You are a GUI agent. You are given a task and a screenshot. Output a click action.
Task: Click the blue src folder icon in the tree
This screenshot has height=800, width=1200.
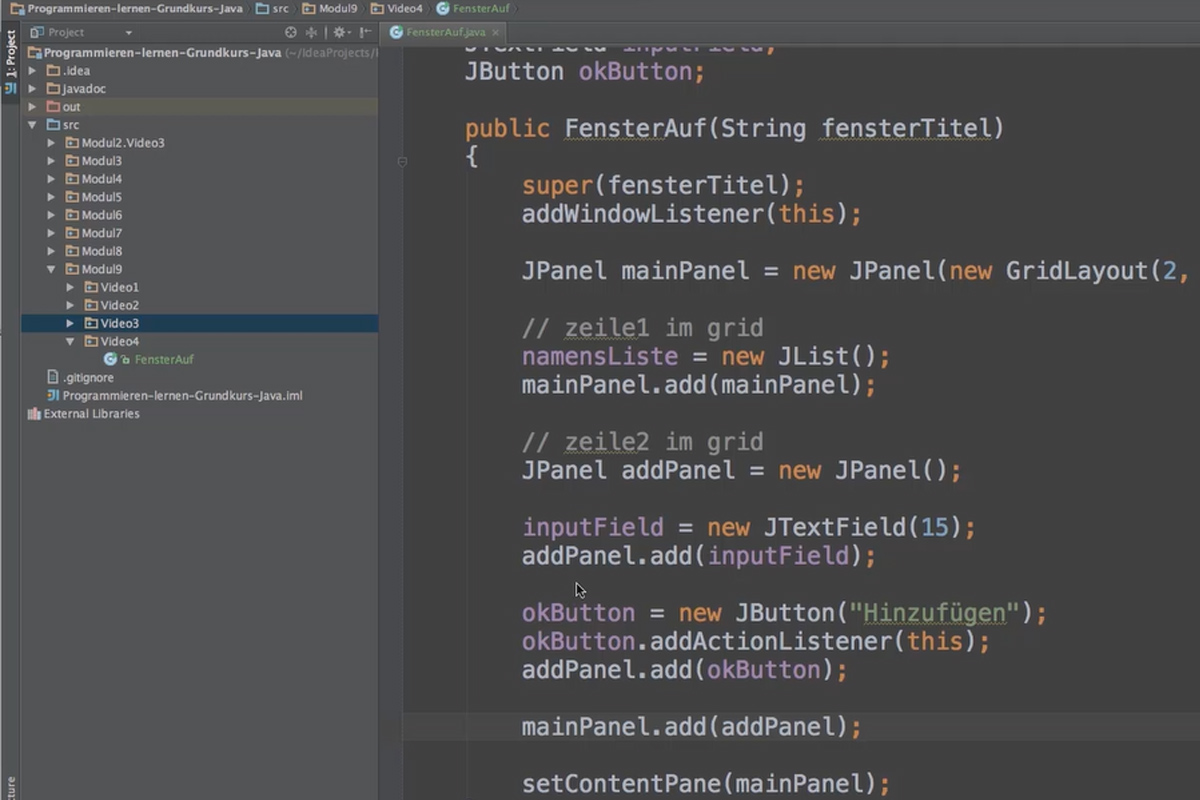point(53,125)
